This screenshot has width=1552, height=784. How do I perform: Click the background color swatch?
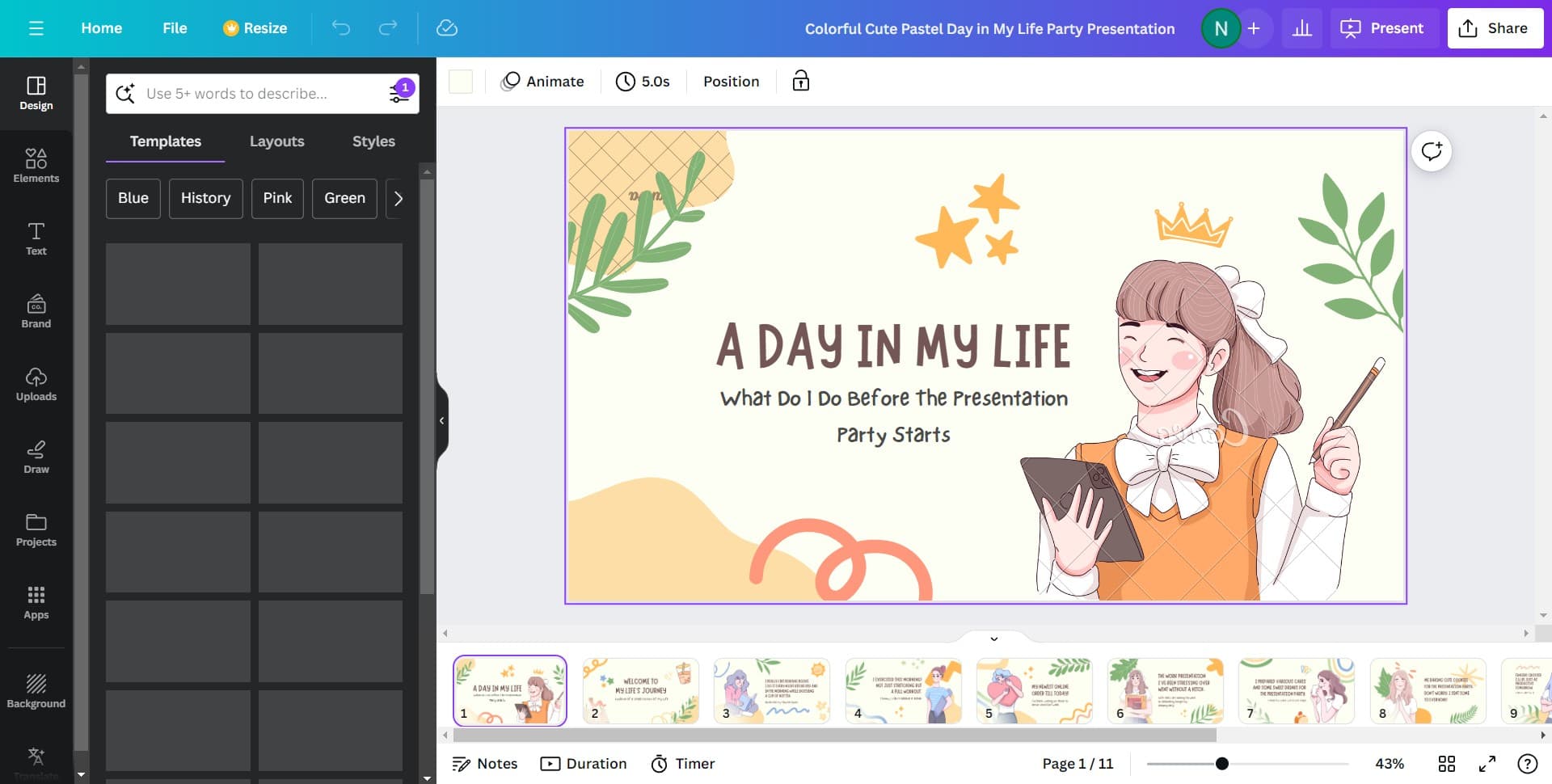pos(461,82)
